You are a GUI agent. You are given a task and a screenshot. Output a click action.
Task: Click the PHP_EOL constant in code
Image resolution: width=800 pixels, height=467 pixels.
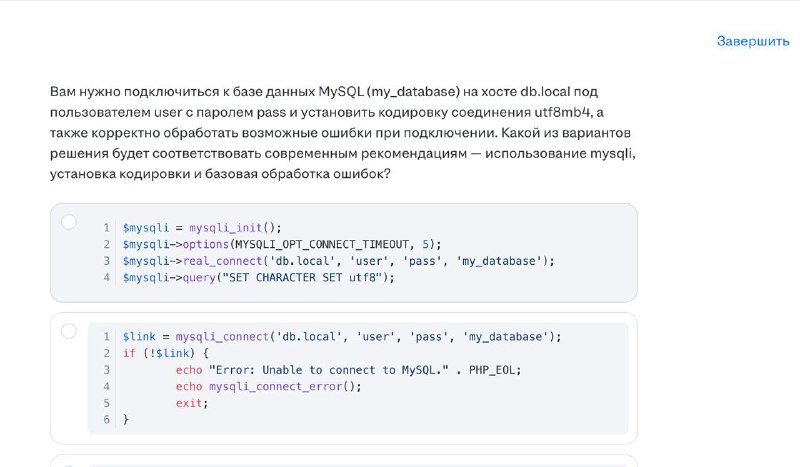tap(492, 370)
